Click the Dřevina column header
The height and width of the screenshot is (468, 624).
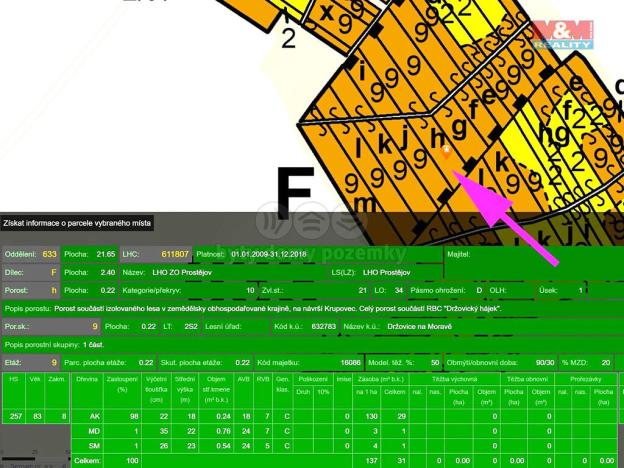(x=86, y=380)
